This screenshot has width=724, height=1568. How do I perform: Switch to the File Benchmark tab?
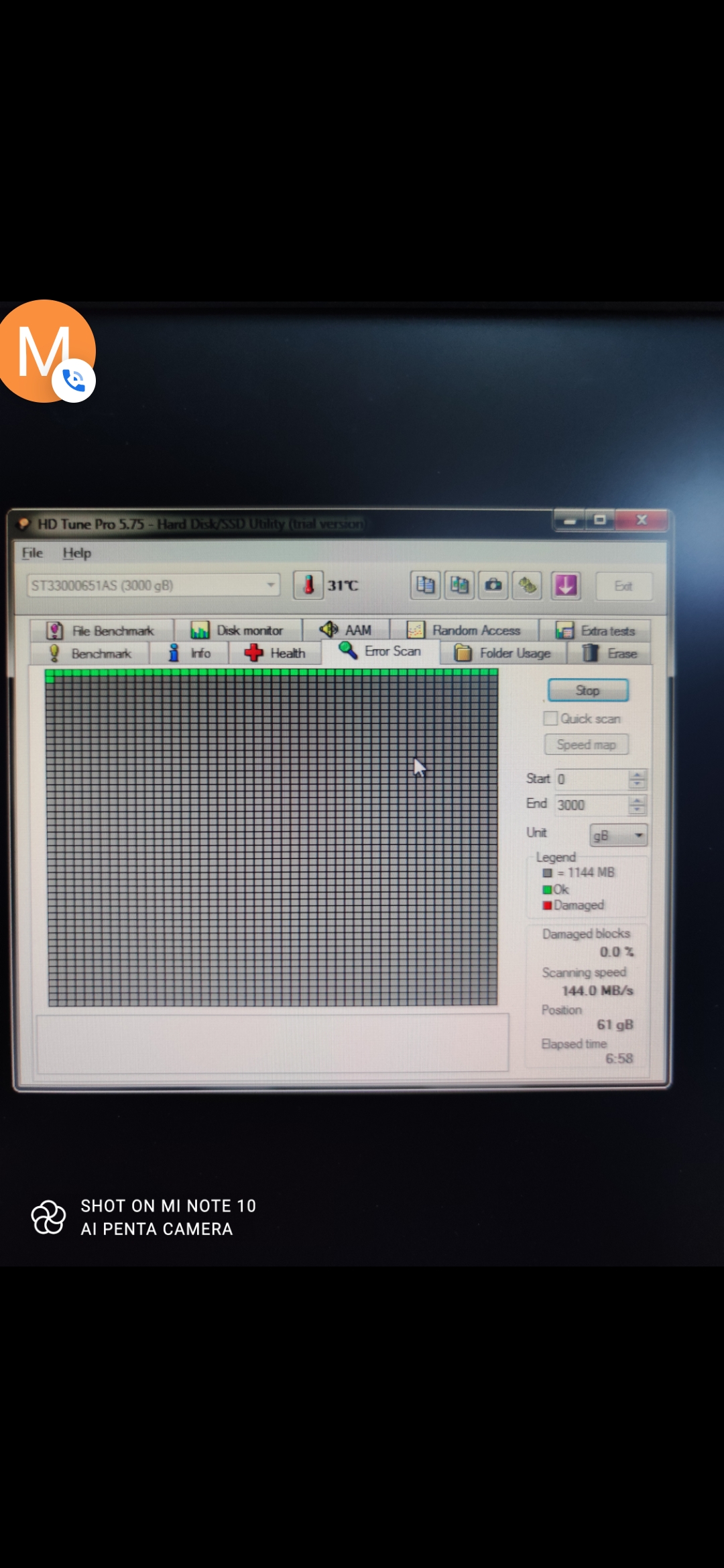click(x=101, y=631)
